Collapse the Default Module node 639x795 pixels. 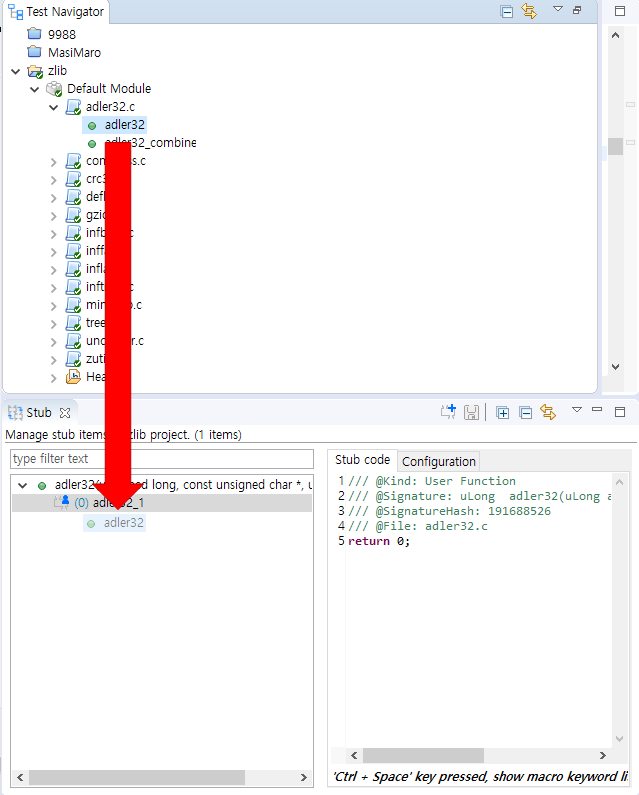pos(34,90)
